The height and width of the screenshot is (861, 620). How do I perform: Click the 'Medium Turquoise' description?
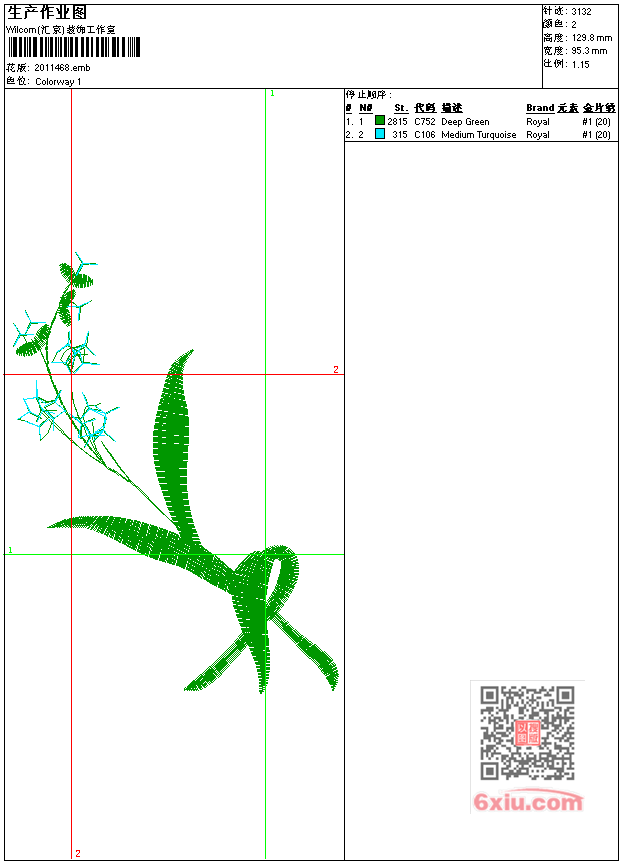[x=479, y=135]
